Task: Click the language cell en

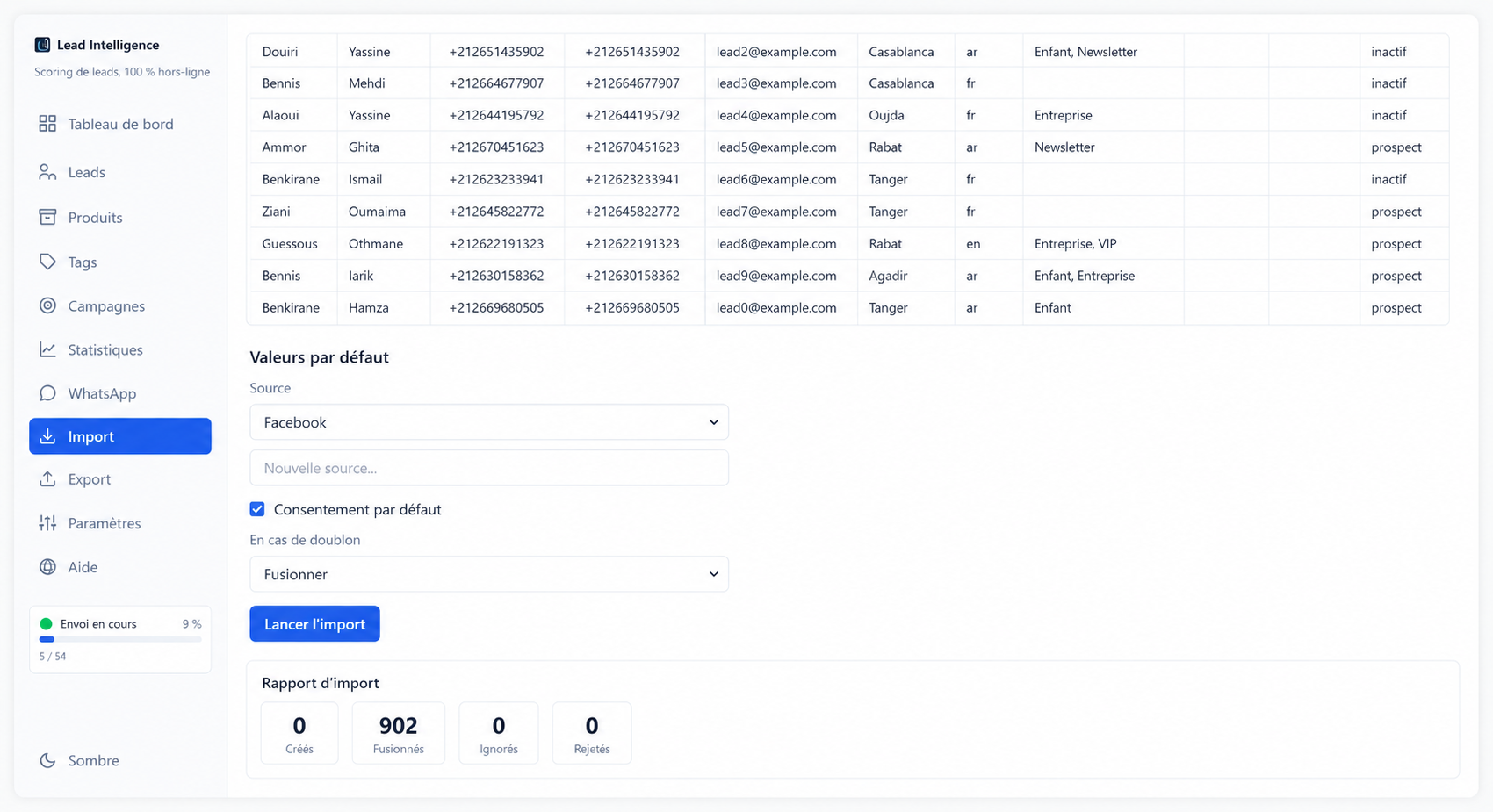Action: click(973, 244)
